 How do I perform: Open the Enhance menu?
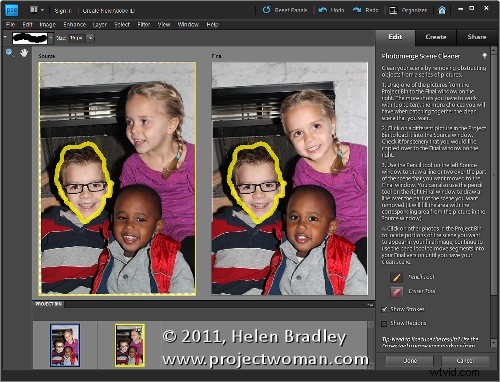(75, 24)
